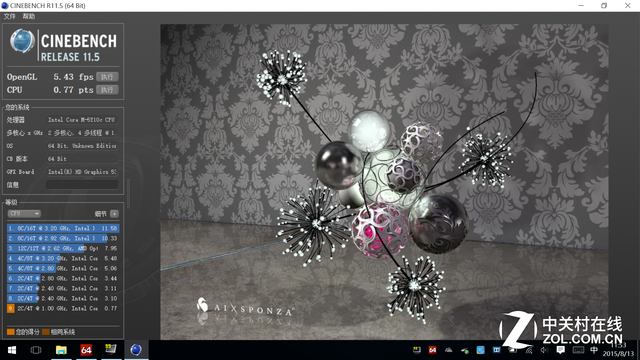Open the Windows Start button

[11, 350]
